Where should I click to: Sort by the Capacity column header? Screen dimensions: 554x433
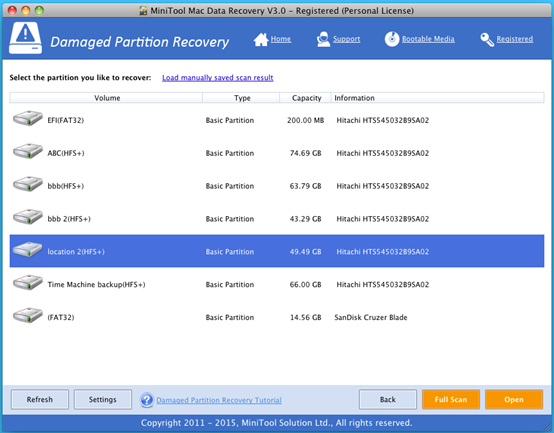point(306,98)
